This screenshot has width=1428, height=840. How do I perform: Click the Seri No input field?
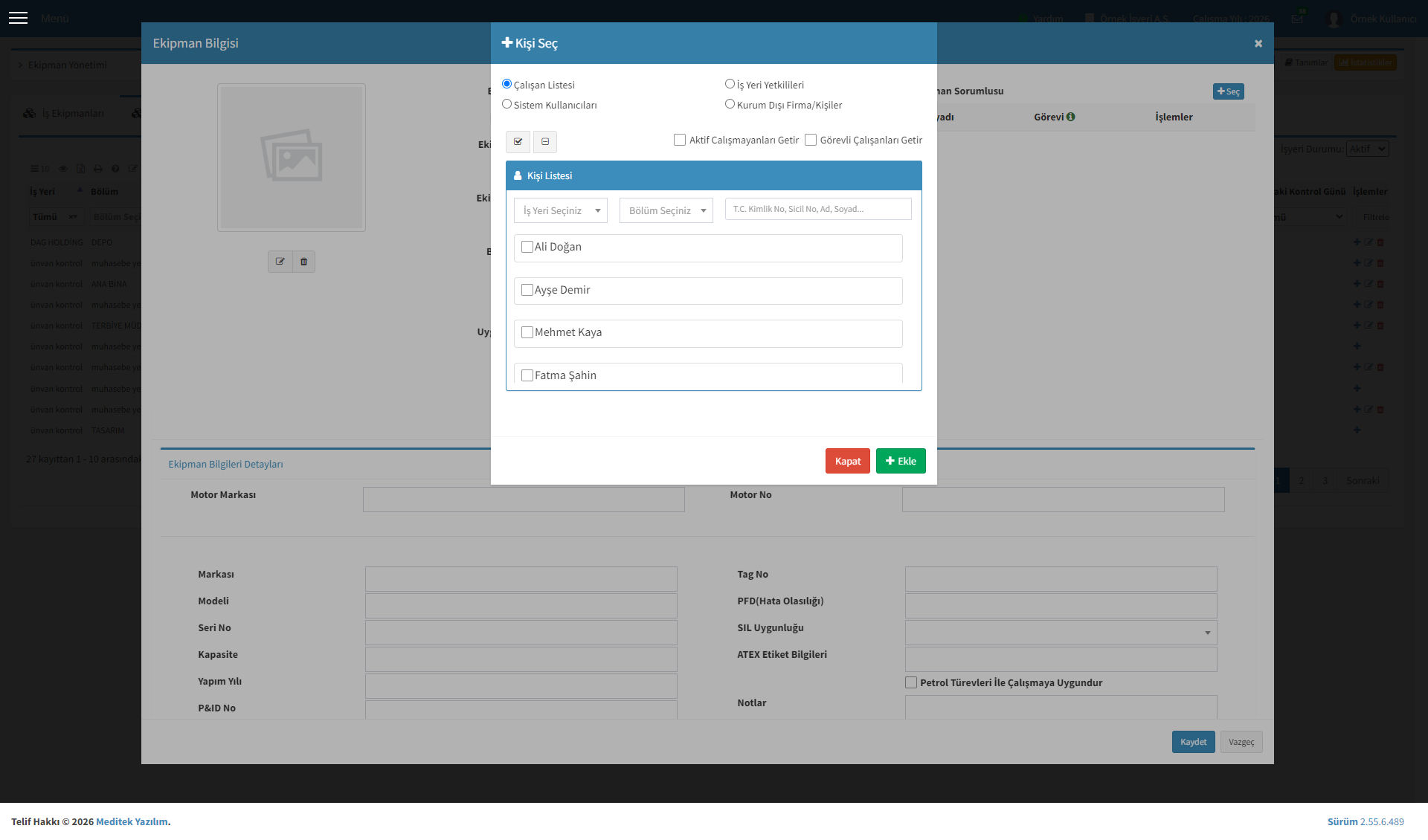click(521, 633)
